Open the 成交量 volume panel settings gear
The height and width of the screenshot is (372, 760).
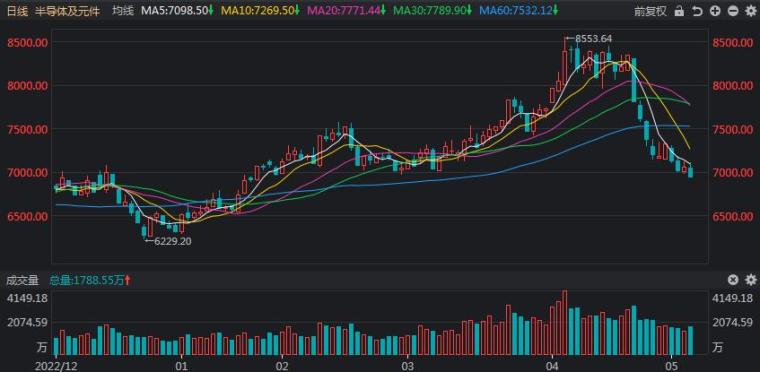(751, 280)
